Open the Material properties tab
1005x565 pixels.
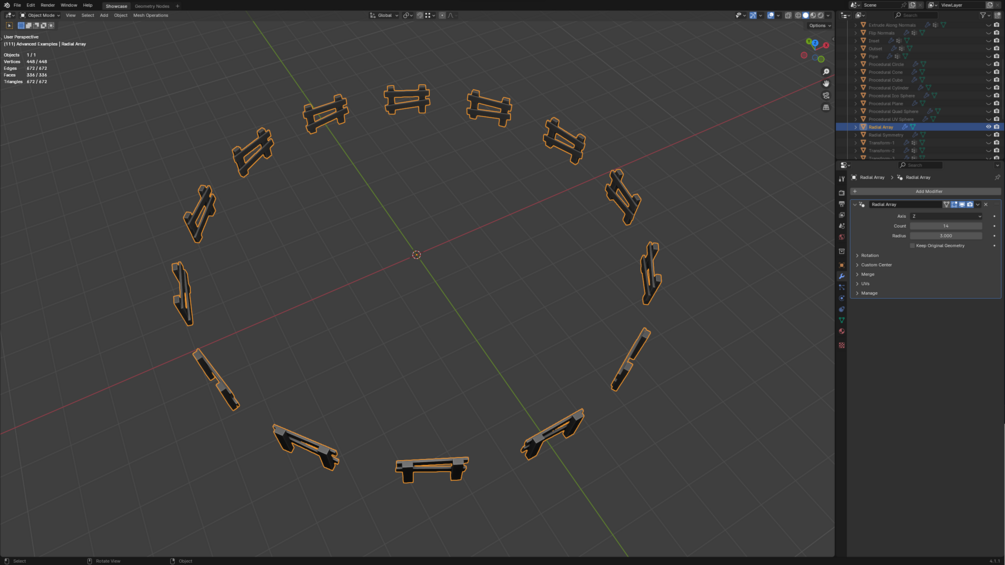[842, 331]
